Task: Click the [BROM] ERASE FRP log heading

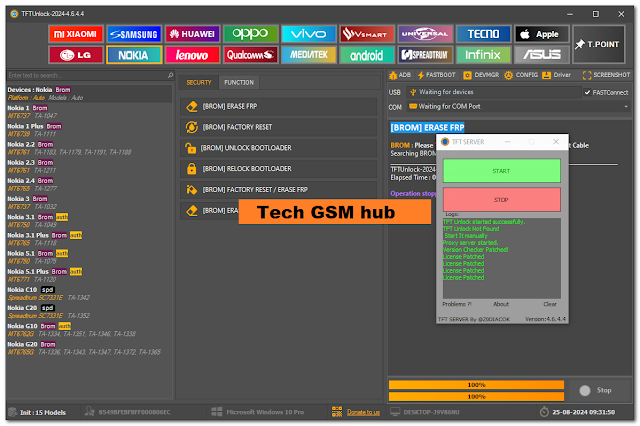Action: pyautogui.click(x=427, y=128)
